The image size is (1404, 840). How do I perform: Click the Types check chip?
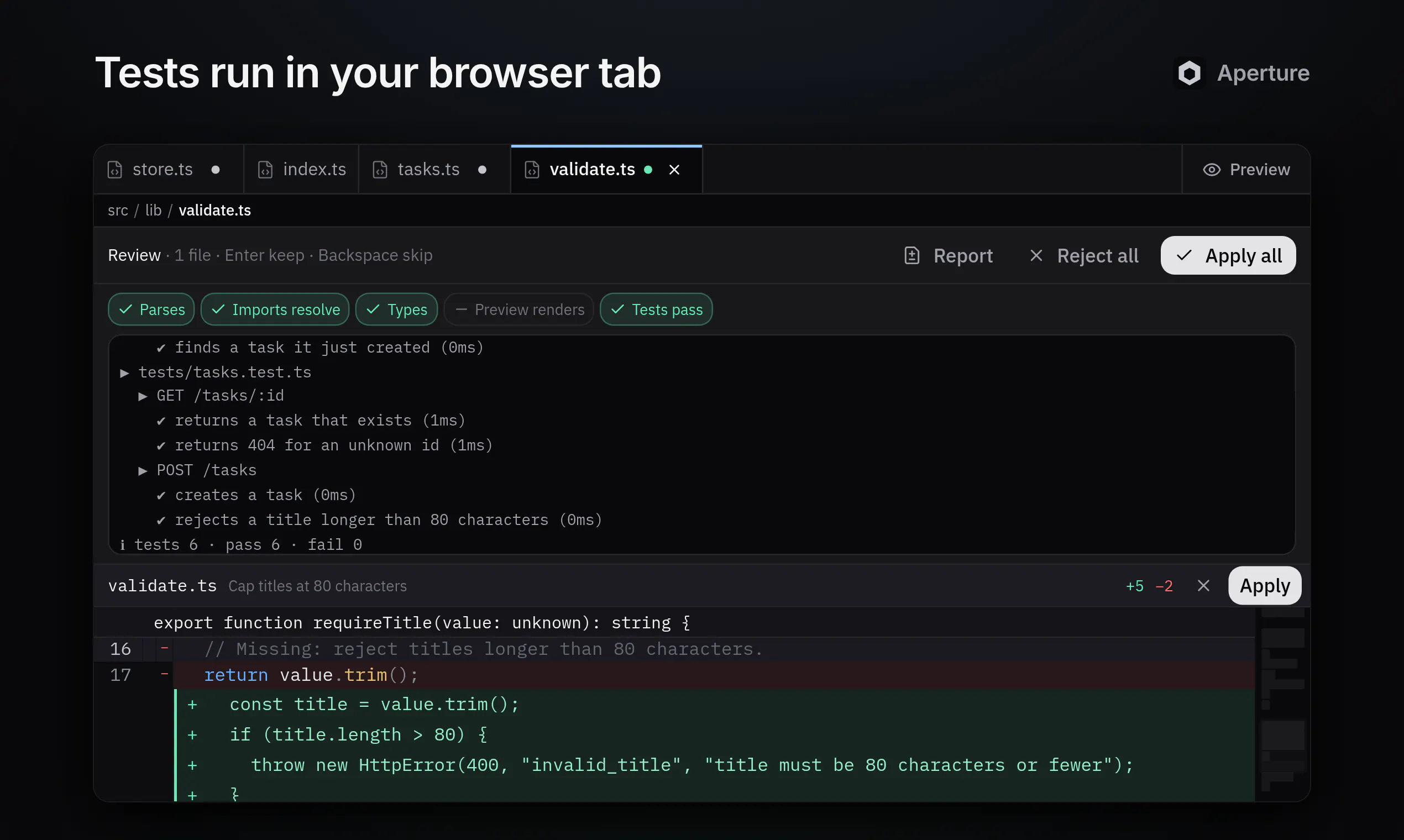(x=396, y=309)
